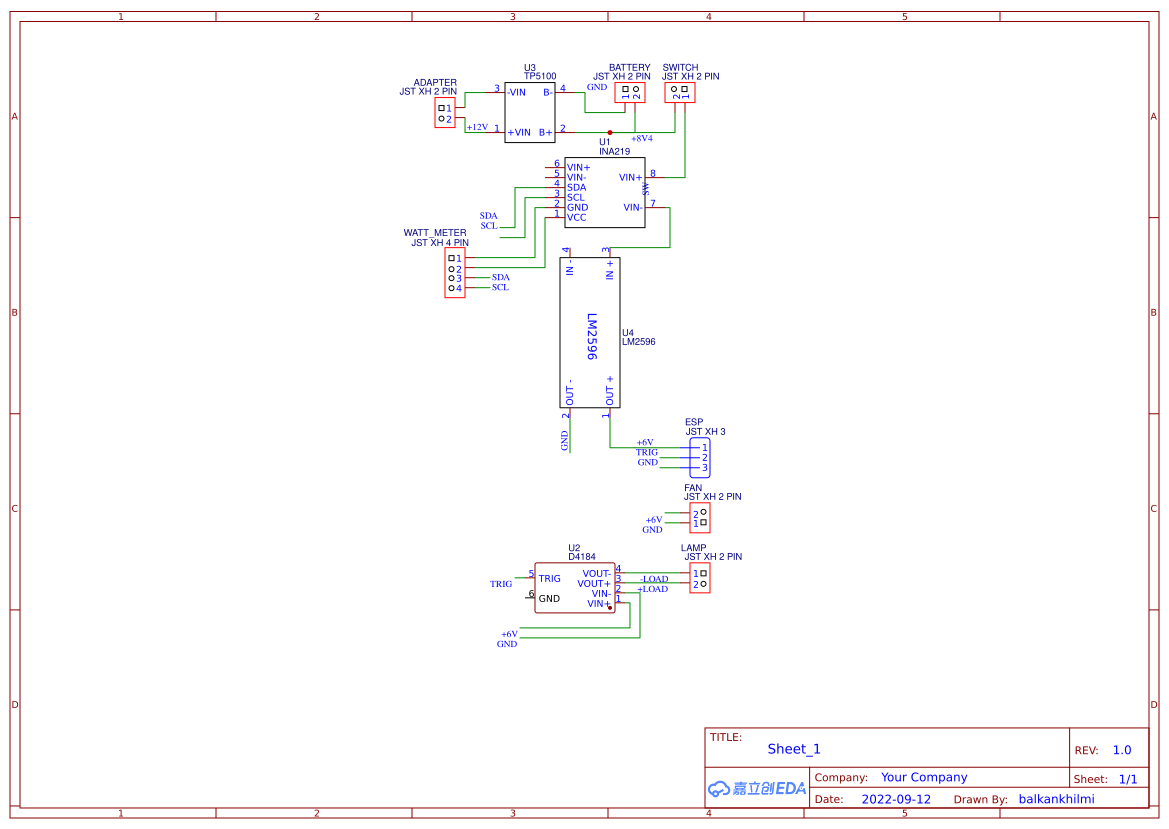Click the ESP JST XH 3 connector

tap(700, 455)
